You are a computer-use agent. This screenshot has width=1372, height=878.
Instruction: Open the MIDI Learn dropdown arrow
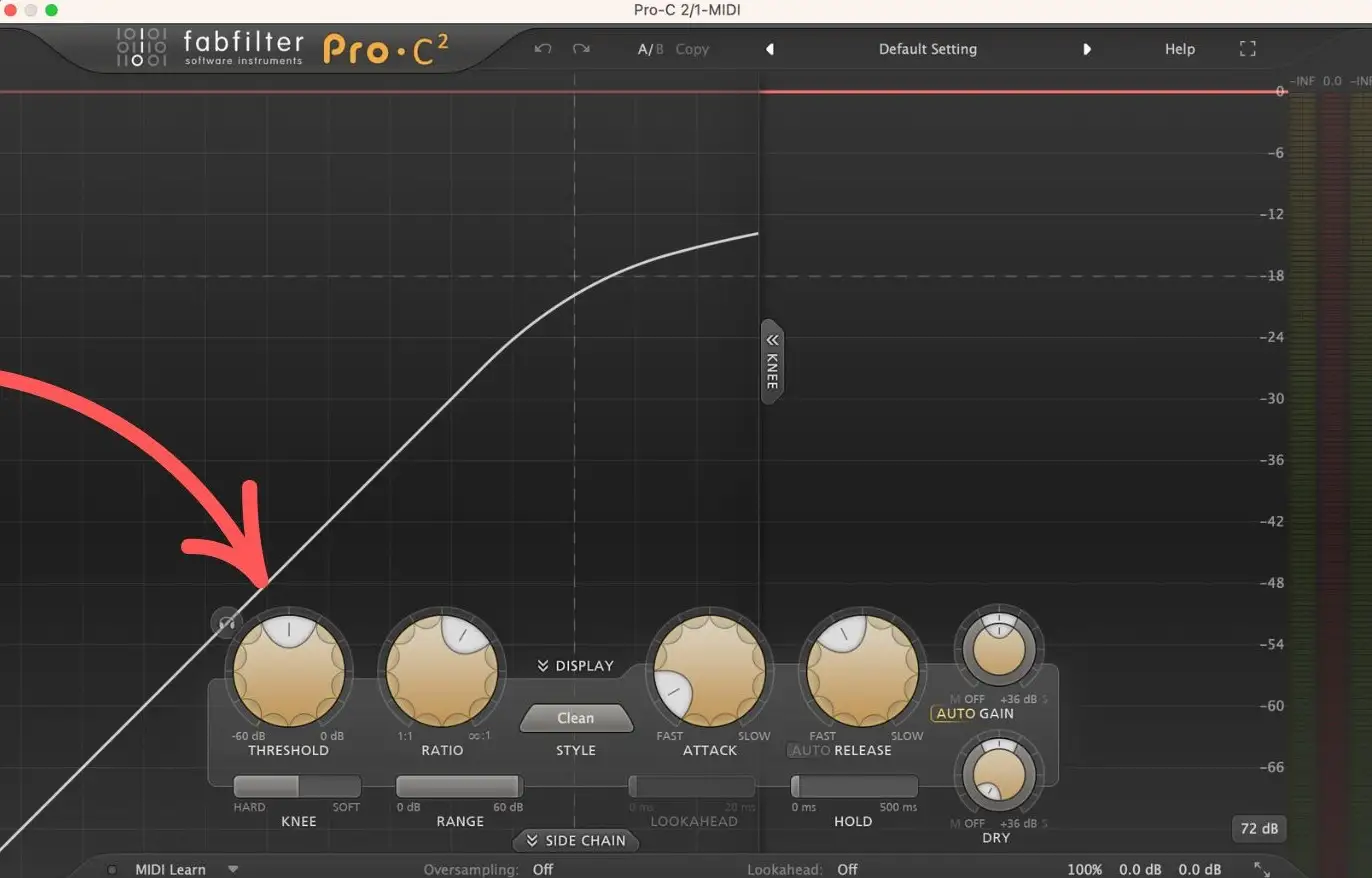(233, 869)
